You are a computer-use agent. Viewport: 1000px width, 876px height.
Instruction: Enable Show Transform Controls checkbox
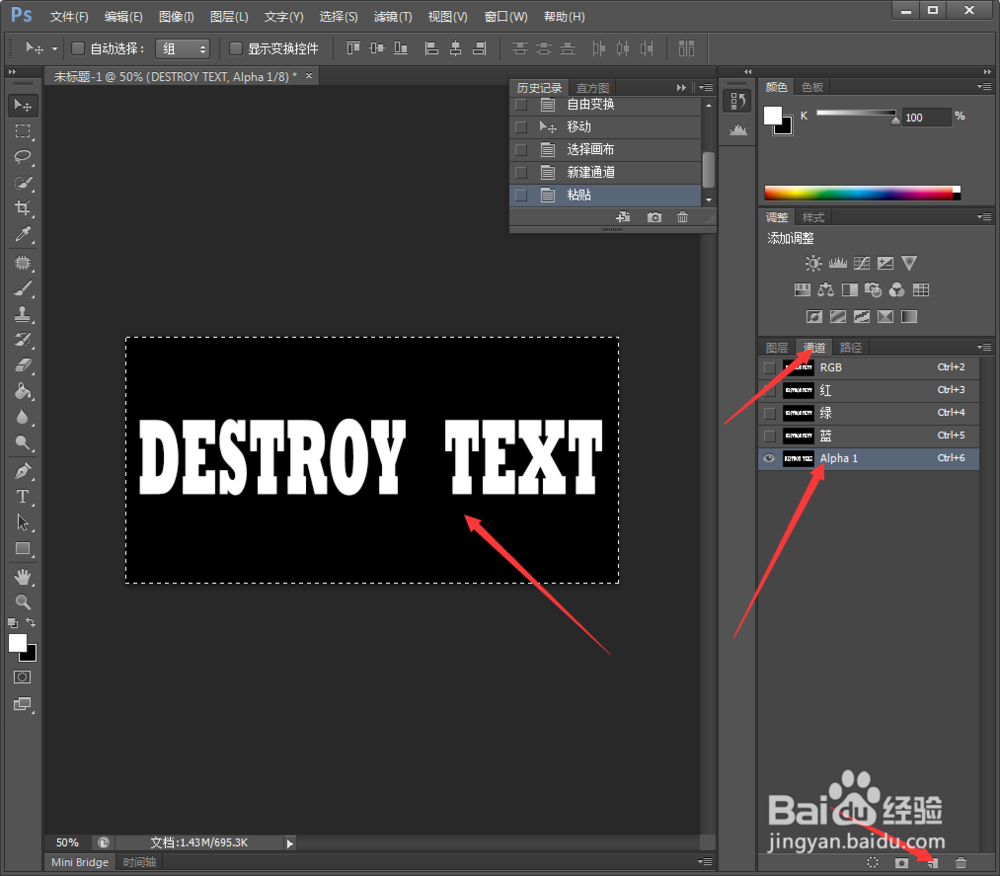point(235,48)
